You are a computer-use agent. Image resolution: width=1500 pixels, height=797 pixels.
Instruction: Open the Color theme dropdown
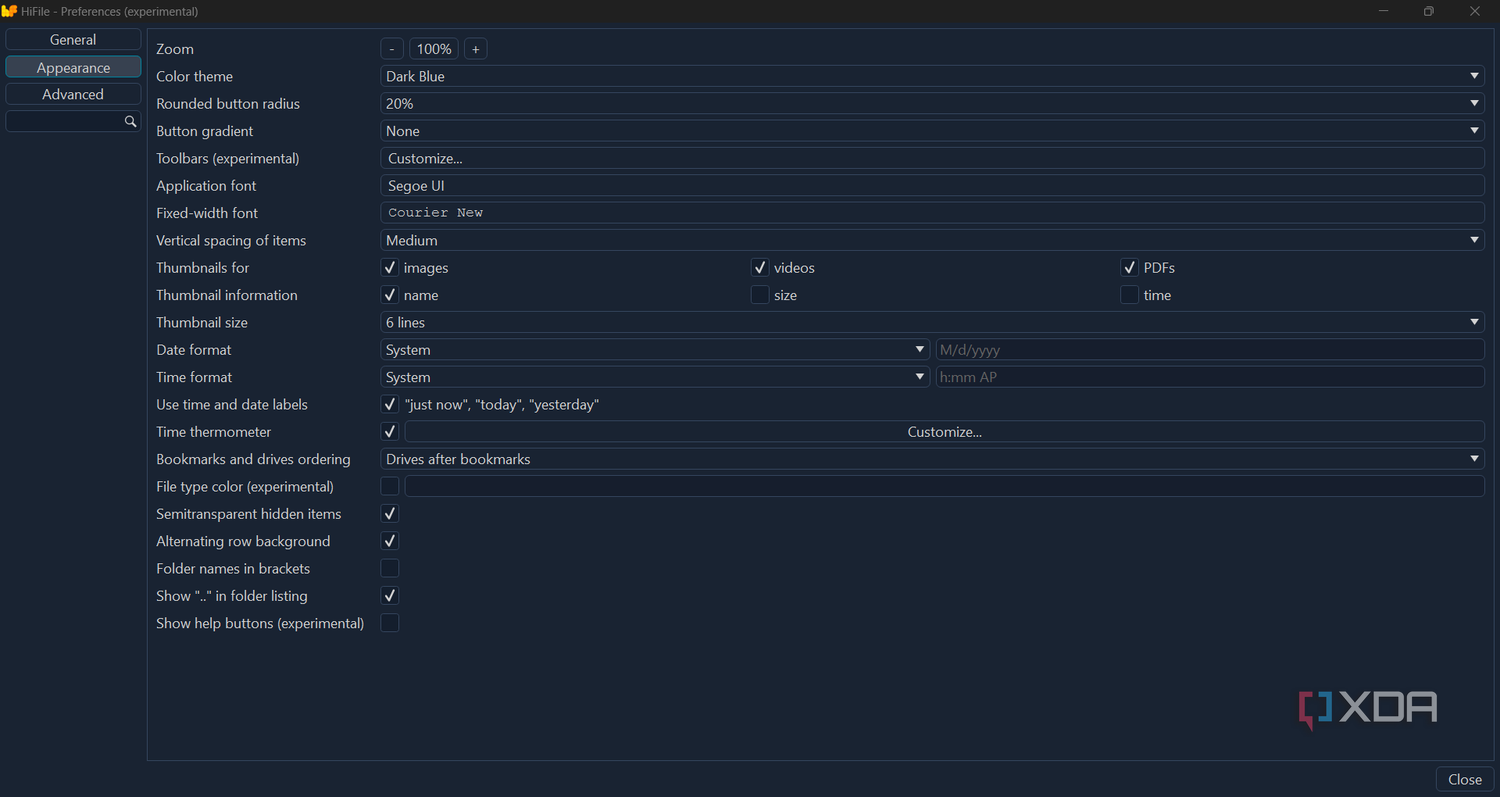[x=932, y=76]
